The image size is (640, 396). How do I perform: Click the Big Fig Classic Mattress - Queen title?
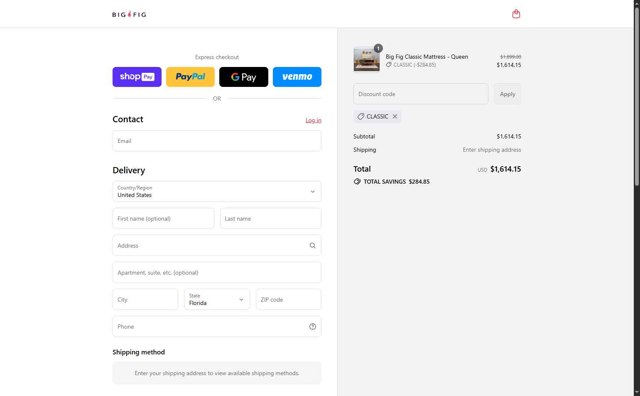427,57
